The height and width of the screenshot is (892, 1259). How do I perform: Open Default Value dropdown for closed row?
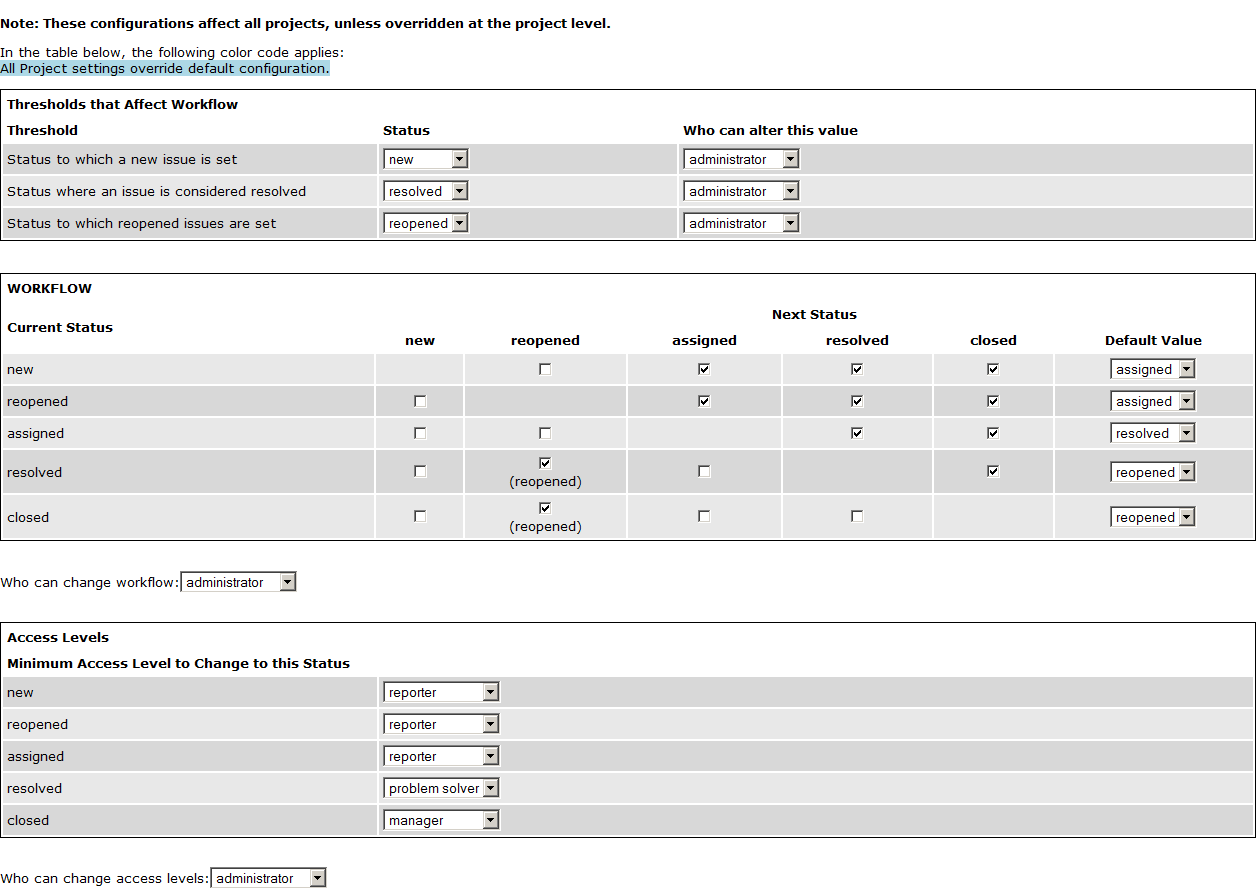(1153, 517)
